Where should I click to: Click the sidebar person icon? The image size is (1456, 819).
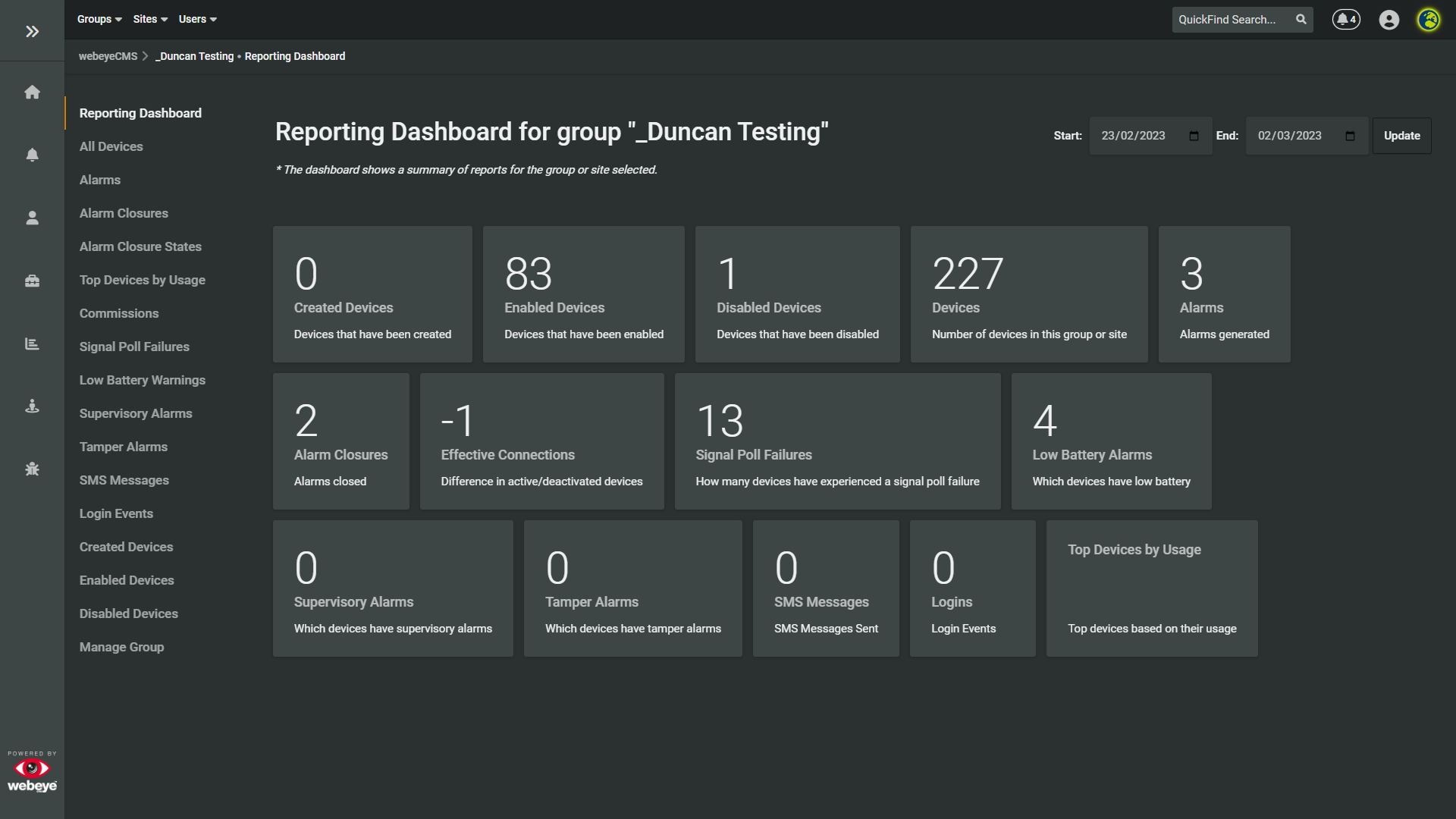pos(32,218)
